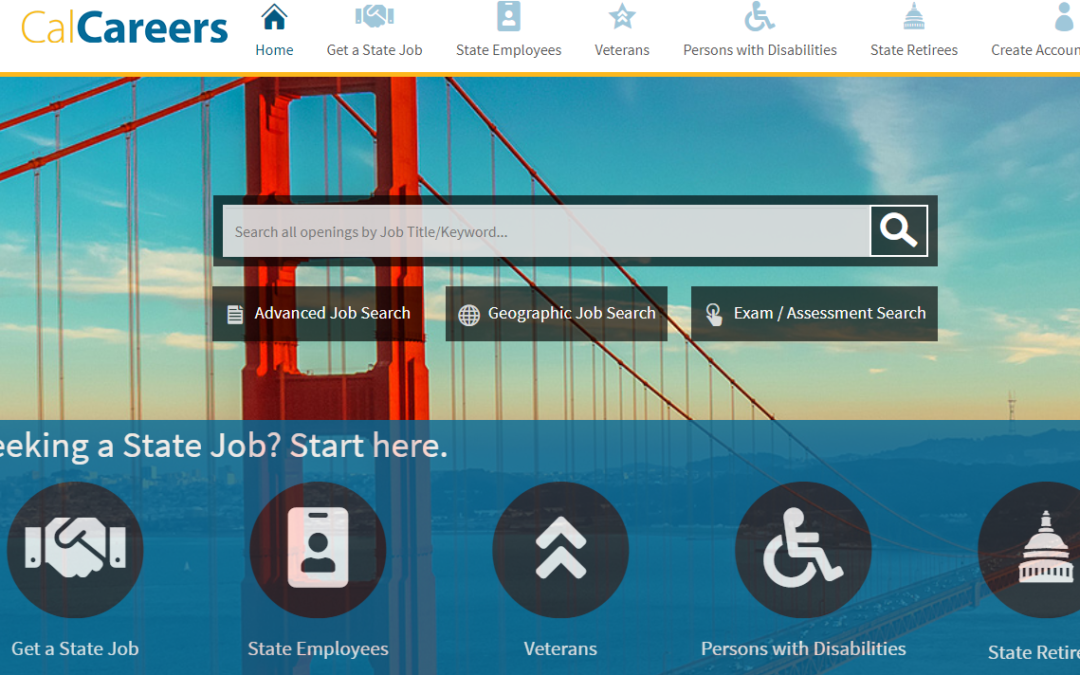Go to the CalCareers logo homepage
Screen dimensions: 1080x675
[124, 28]
